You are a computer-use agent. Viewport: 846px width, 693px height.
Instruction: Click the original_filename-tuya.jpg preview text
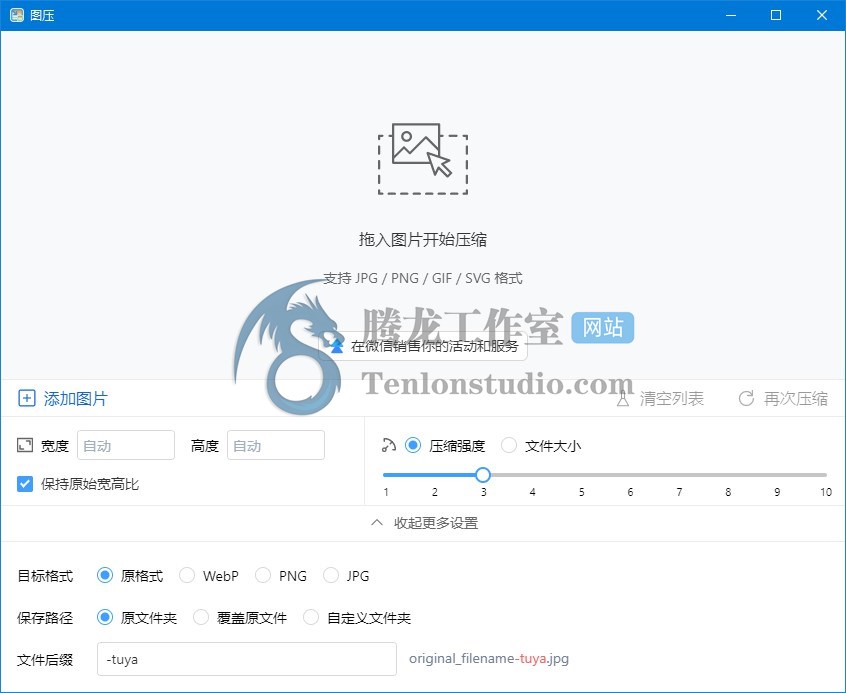pos(489,659)
